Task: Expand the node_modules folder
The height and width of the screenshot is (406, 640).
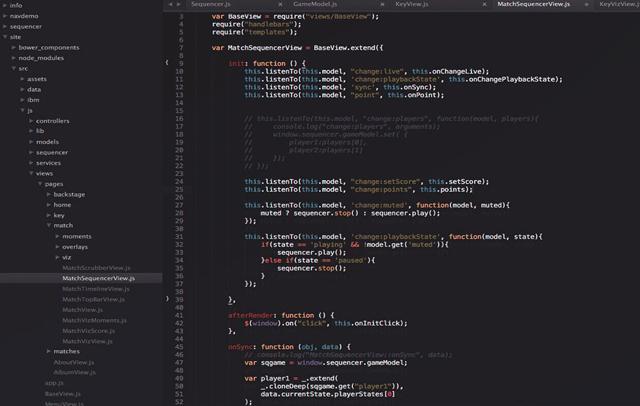Action: coord(41,58)
